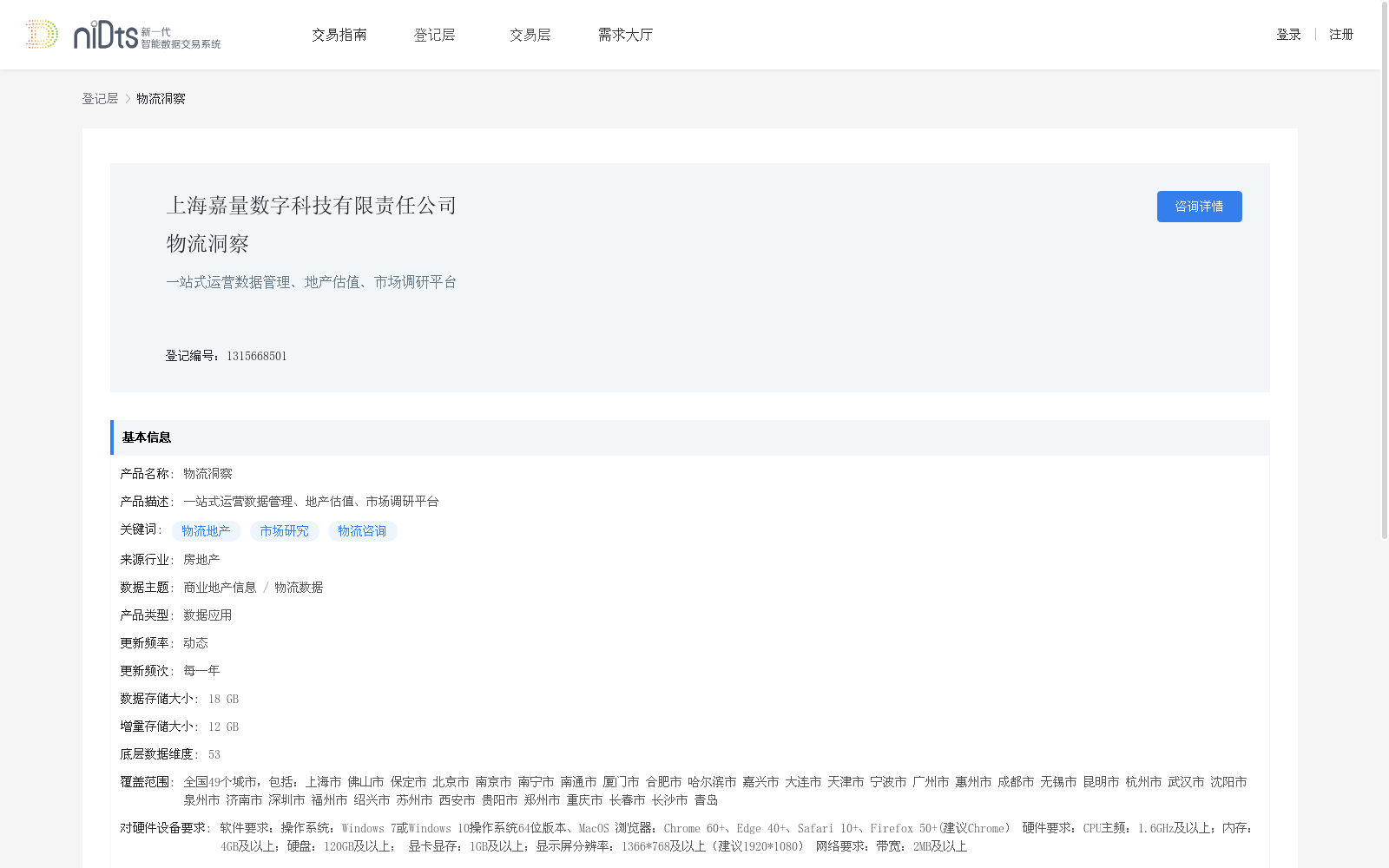Click the 产品类型 value 数据应用
The image size is (1389, 868).
[207, 615]
